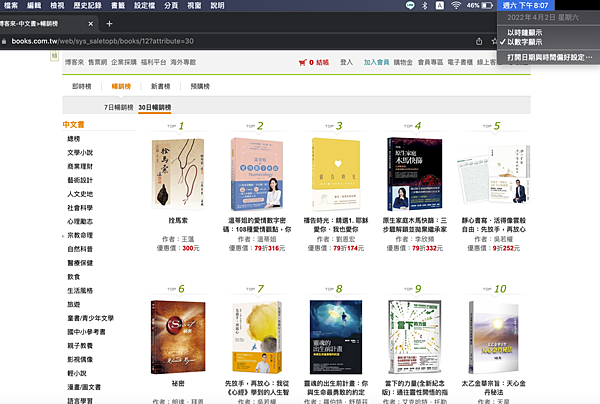The width and height of the screenshot is (600, 404).
Task: Select 旅遊 category
Action: (73, 305)
